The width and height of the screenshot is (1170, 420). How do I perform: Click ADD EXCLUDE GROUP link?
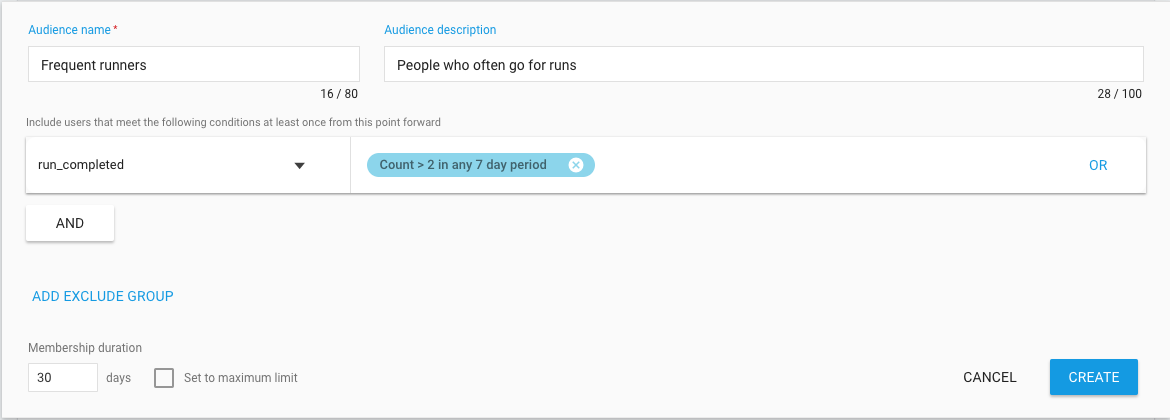[103, 296]
